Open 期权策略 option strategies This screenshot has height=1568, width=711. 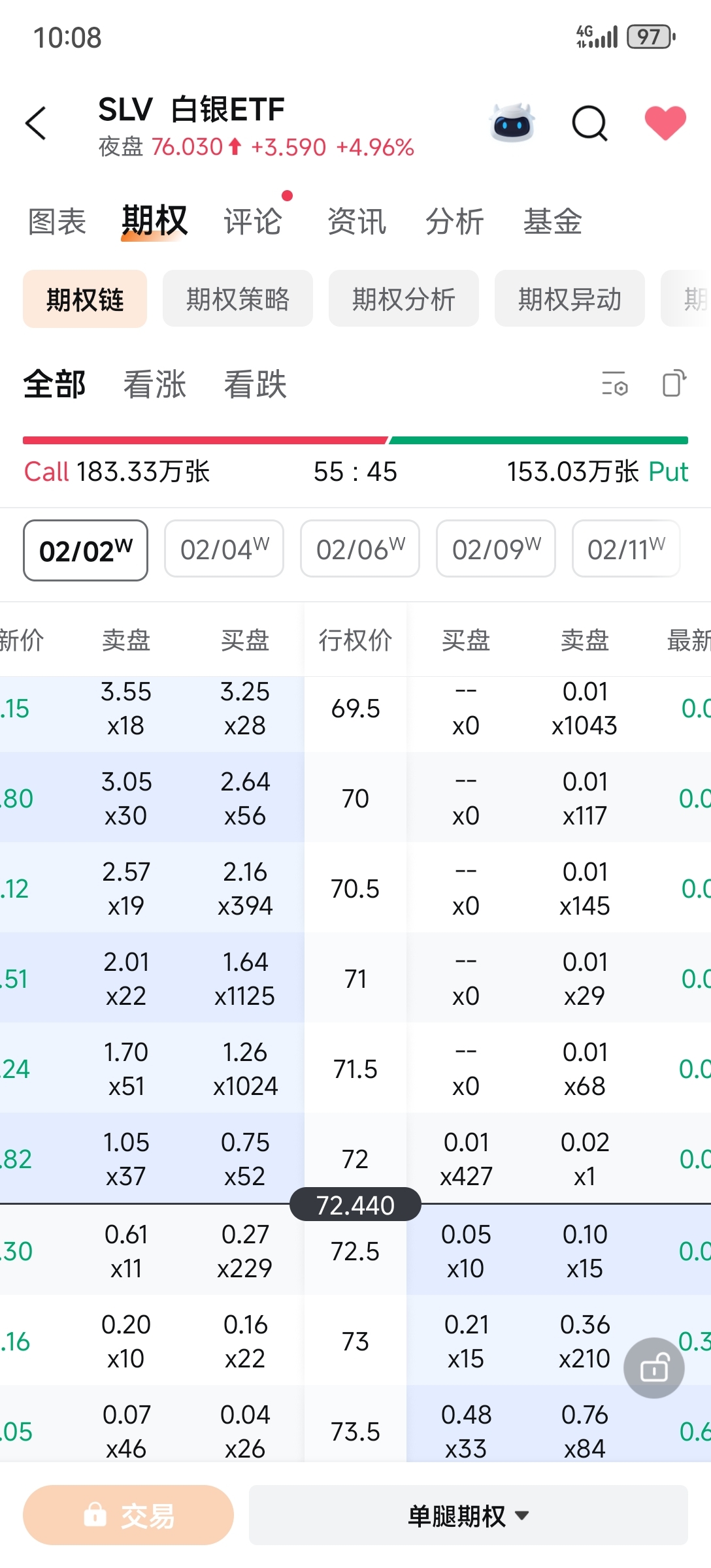coord(238,299)
